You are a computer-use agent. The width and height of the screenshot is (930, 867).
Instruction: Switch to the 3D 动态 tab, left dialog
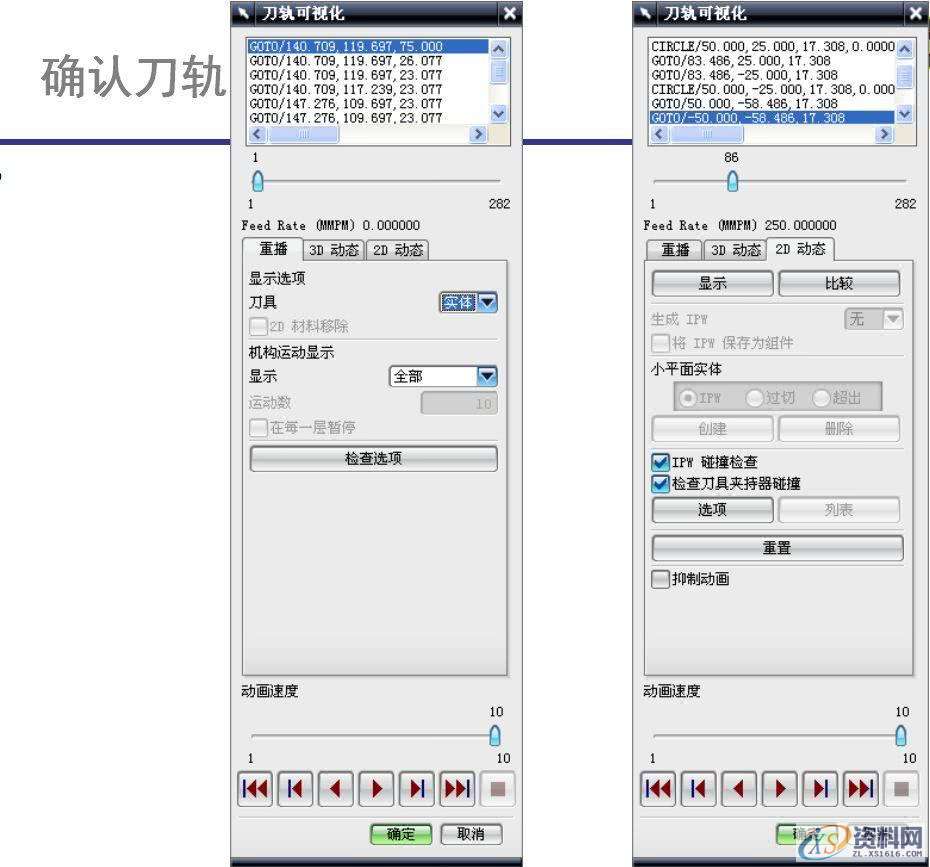click(x=336, y=250)
